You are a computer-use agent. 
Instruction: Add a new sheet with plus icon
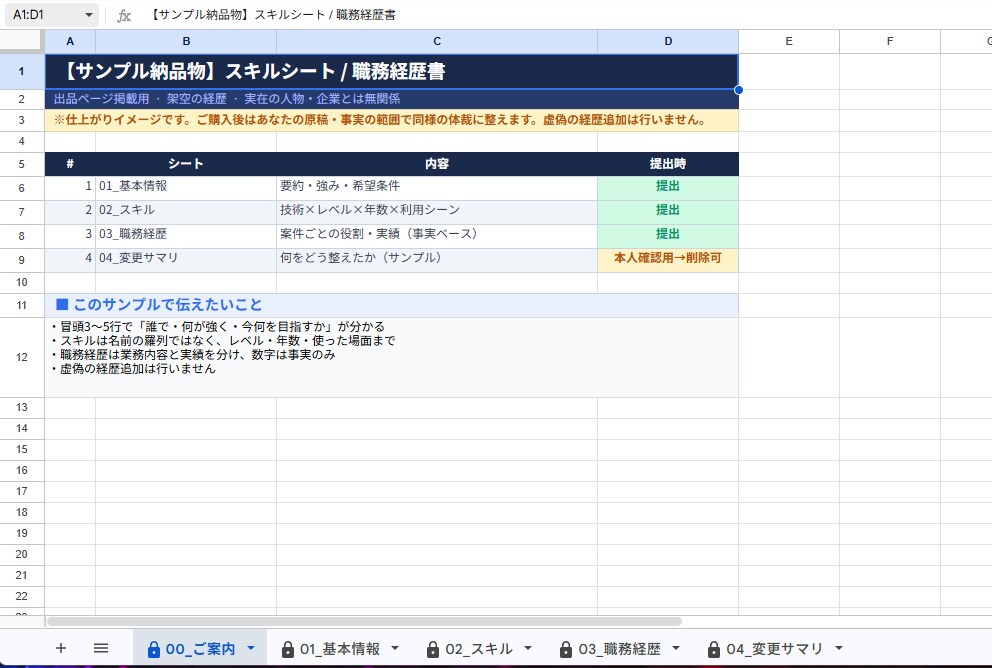(x=61, y=648)
